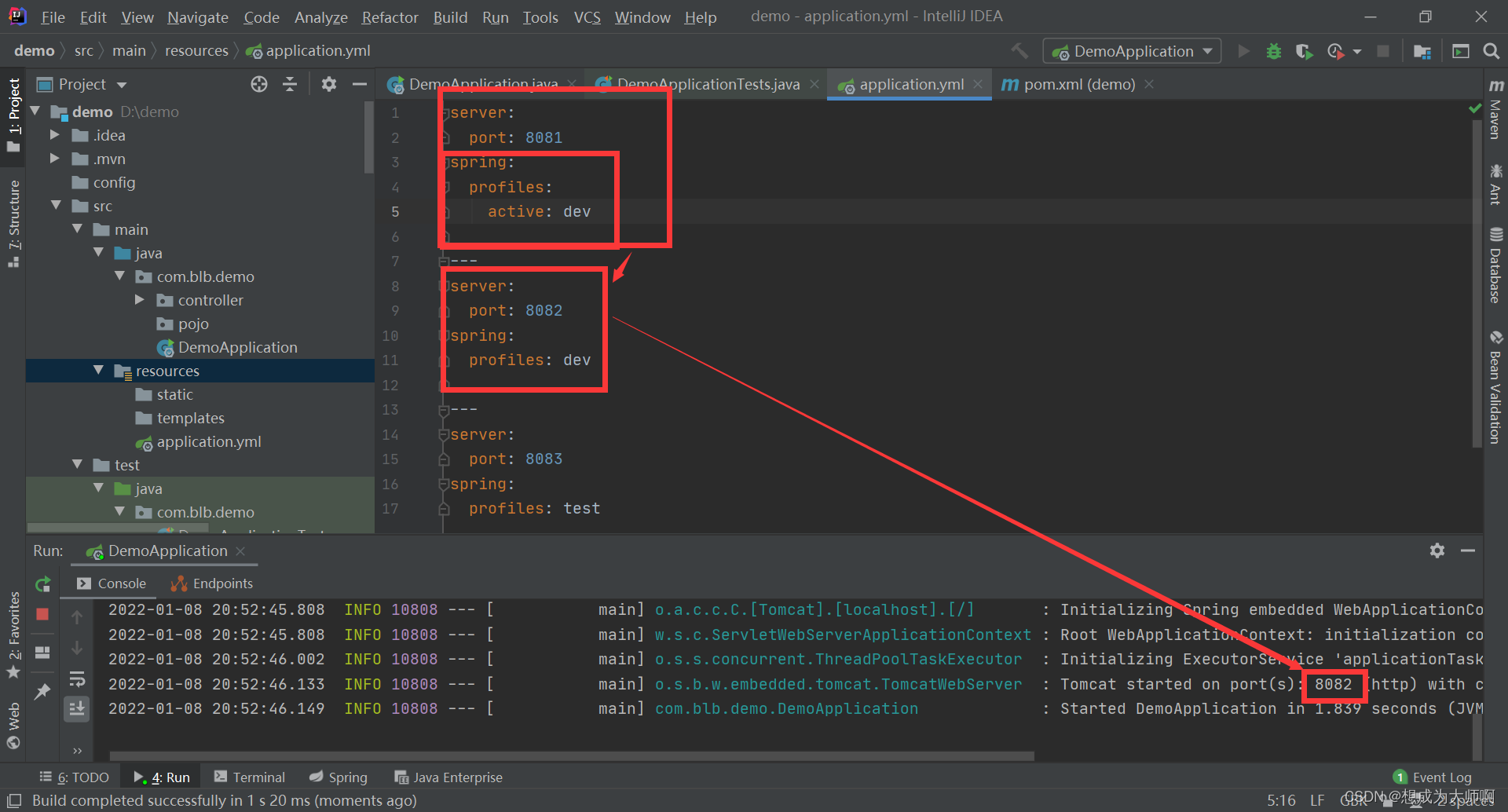Open the Java Enterprise tool window
The image size is (1508, 812).
[448, 777]
